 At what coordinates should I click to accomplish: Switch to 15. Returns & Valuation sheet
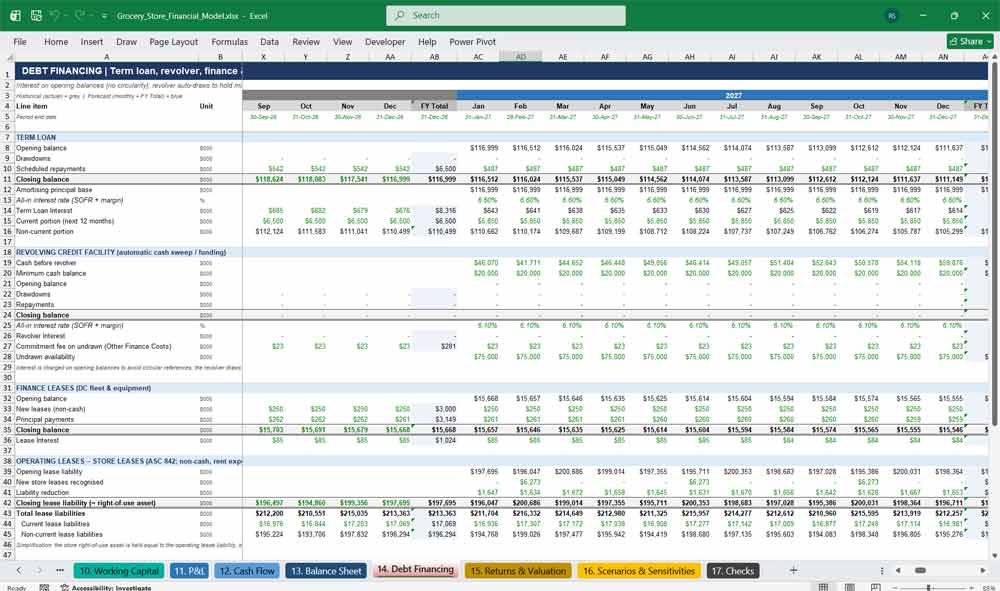click(518, 571)
